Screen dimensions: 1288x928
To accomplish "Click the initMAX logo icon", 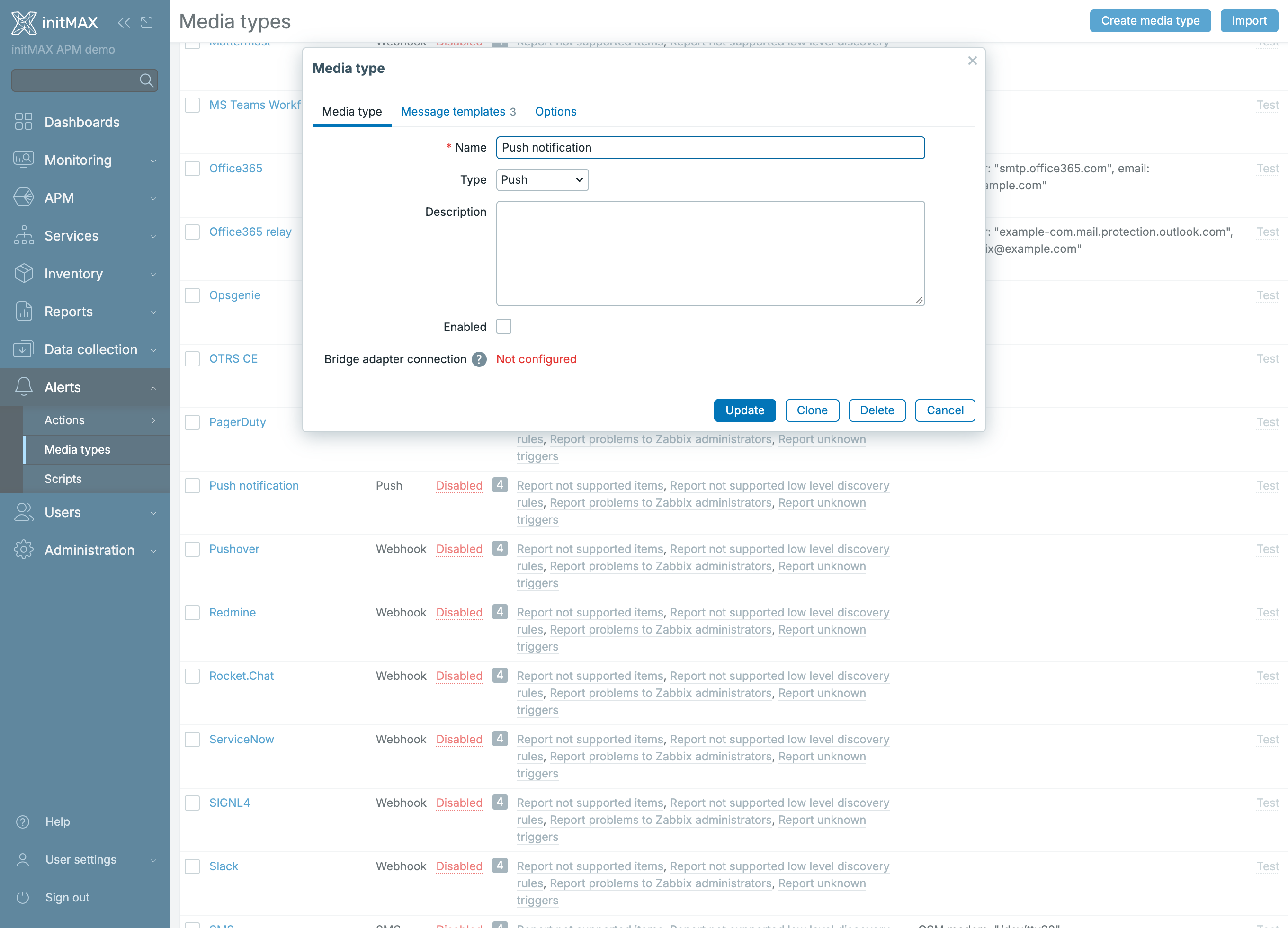I will click(24, 22).
